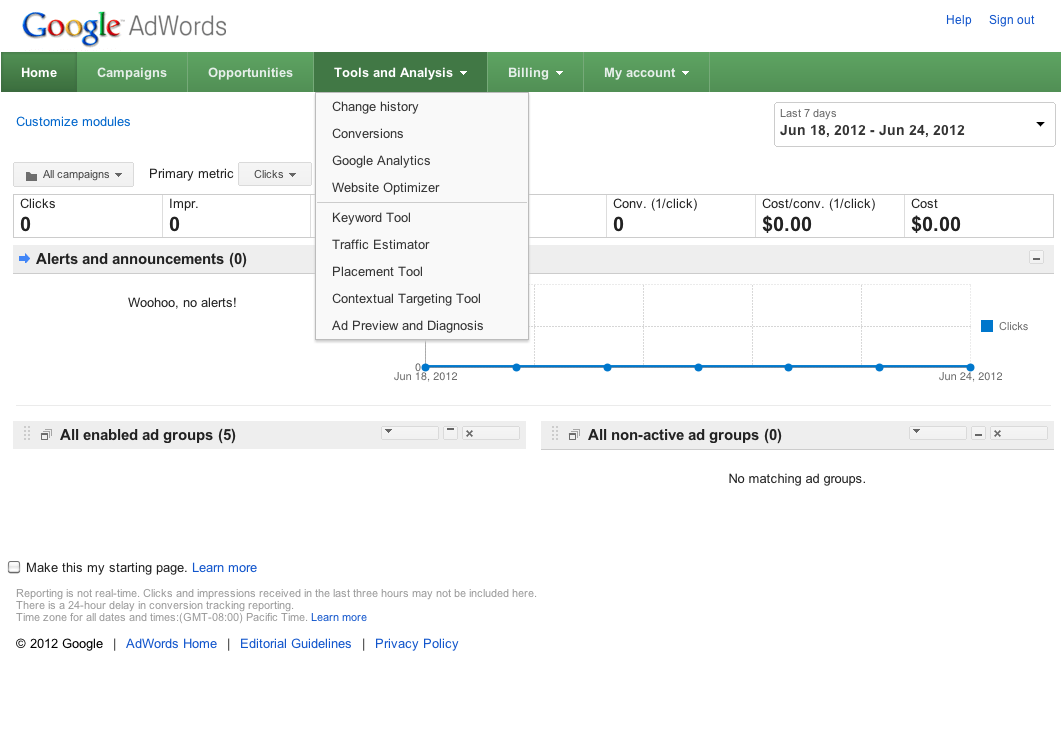Select the Conv. (1/click) metric cell
The height and width of the screenshot is (747, 1062).
681,216
